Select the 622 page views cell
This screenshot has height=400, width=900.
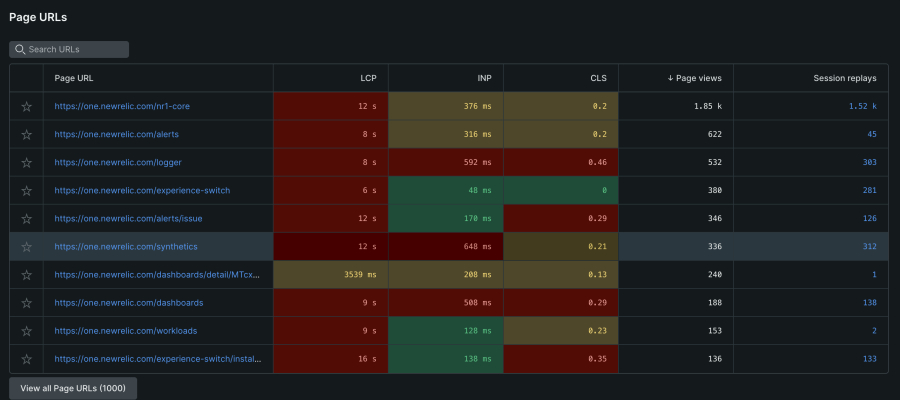[676, 134]
